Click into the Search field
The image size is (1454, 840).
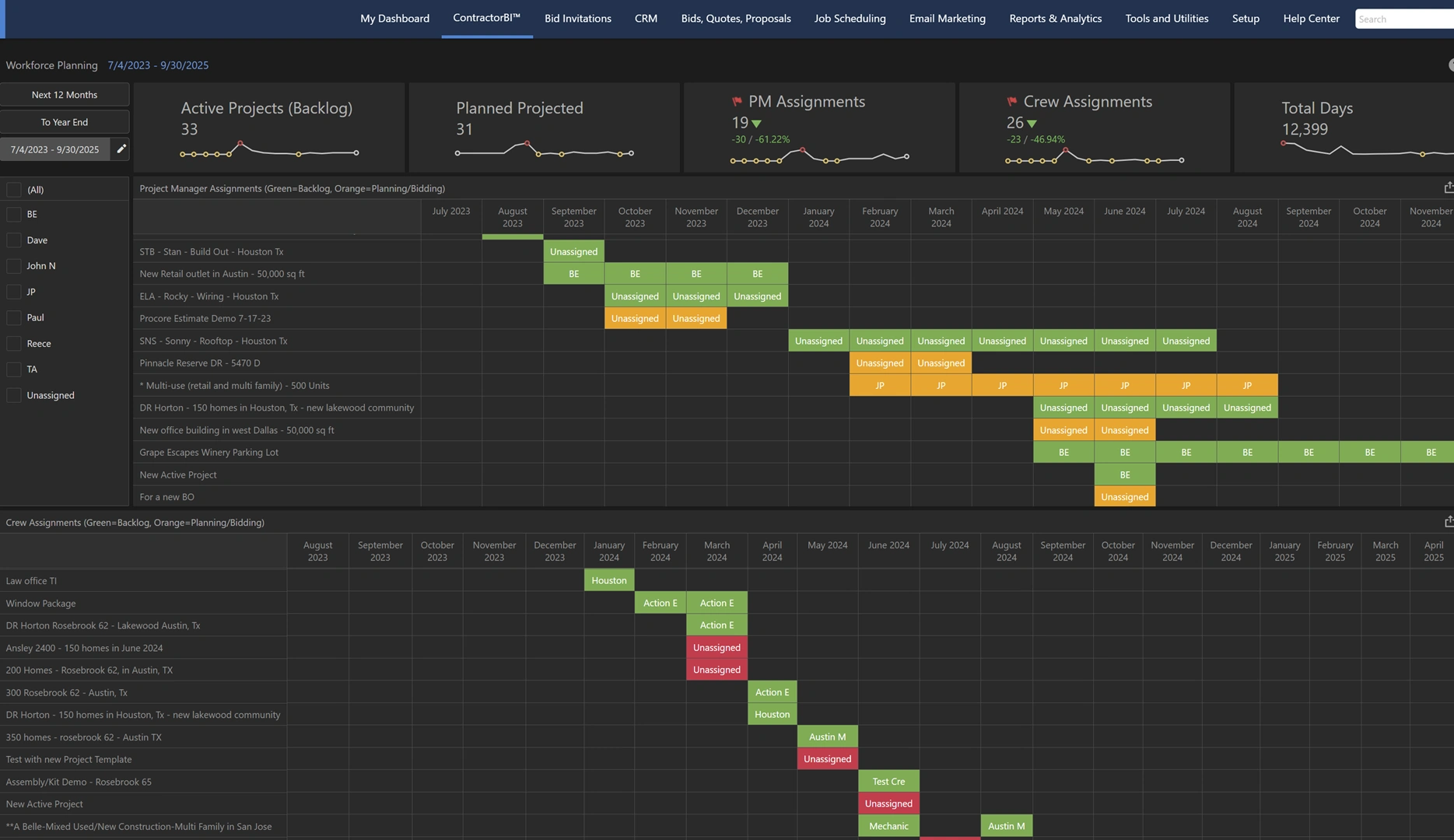(x=1403, y=19)
